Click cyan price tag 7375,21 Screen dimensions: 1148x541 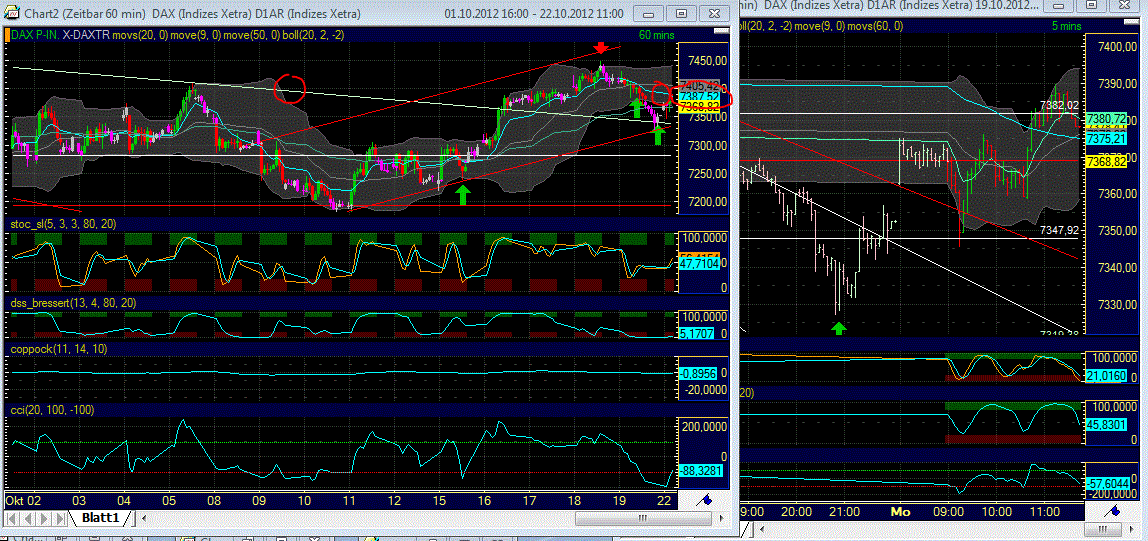[x=1105, y=137]
